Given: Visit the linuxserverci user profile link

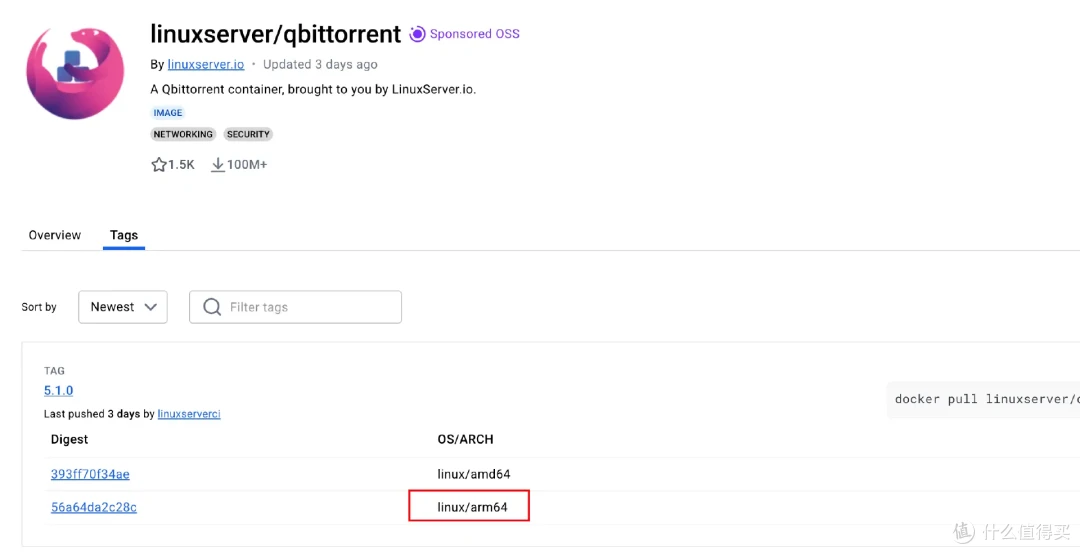Looking at the screenshot, I should coord(189,413).
